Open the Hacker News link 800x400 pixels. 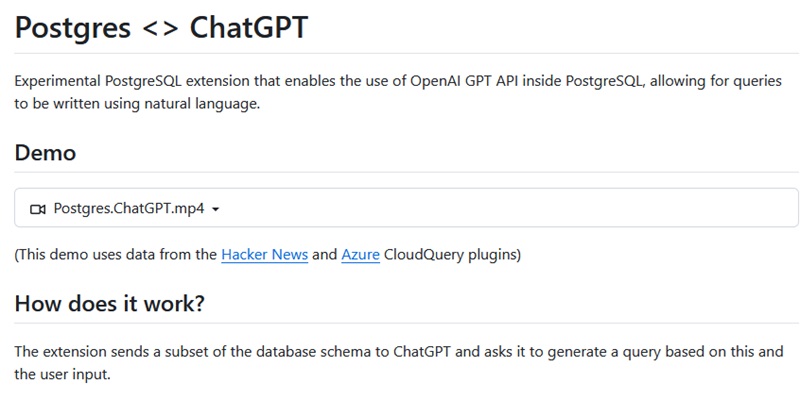click(264, 254)
